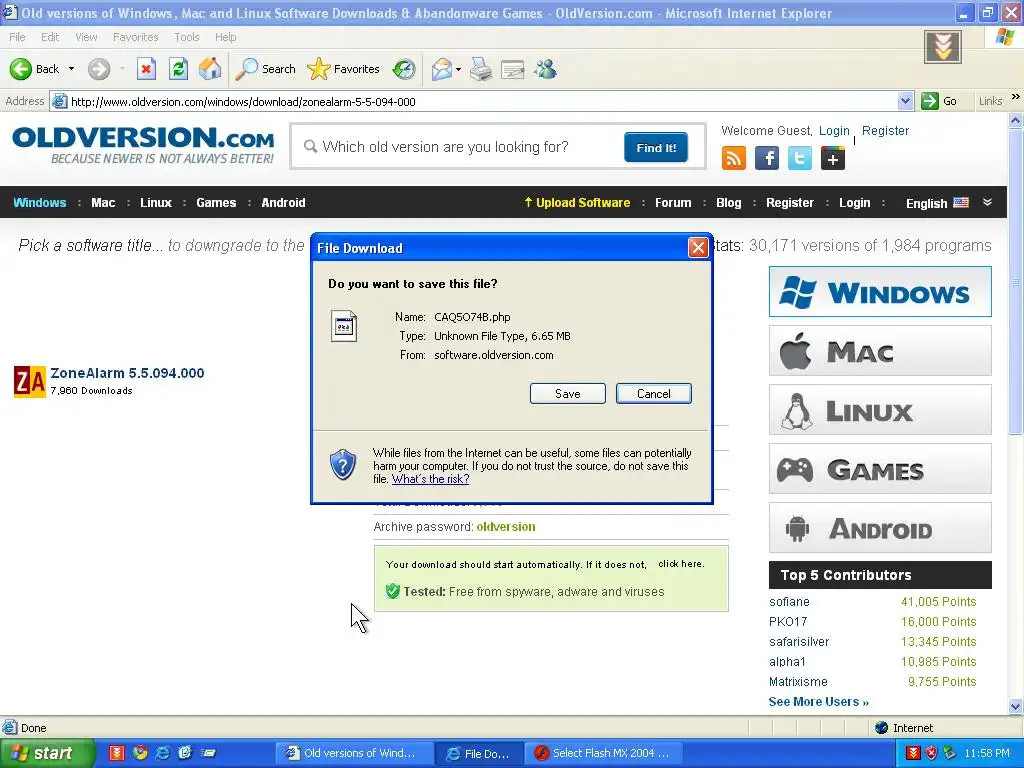Click the download arrow toolbar add-on icon

pyautogui.click(x=942, y=46)
